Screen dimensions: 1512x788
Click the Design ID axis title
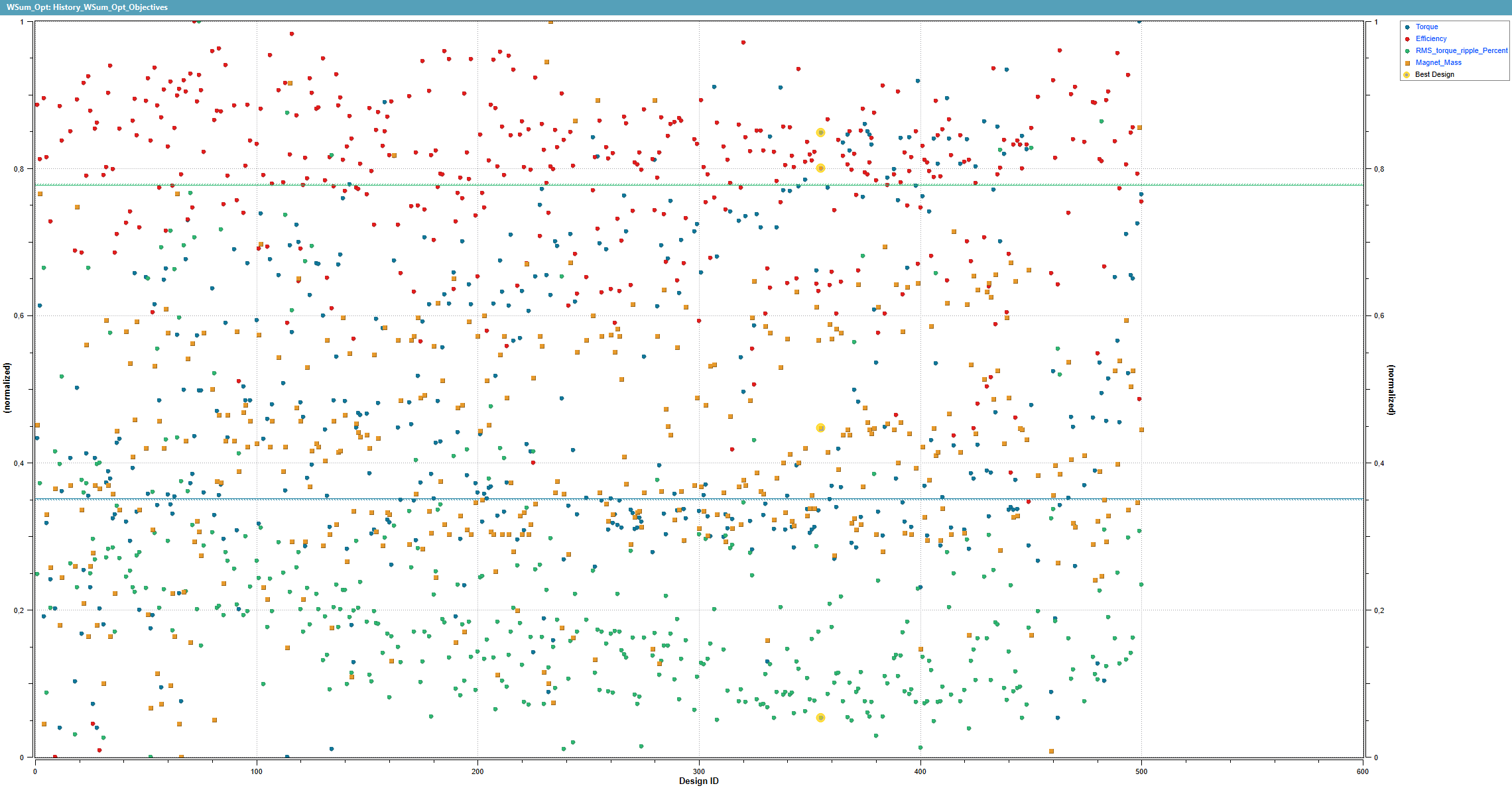[698, 781]
